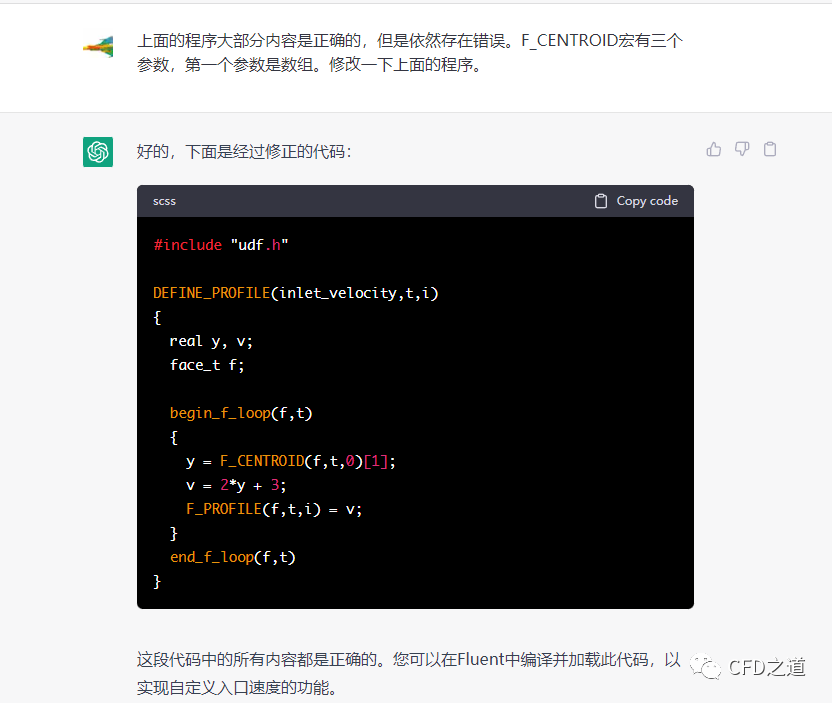Click the thumbs down icon to rate the response
Screen dimensions: 832x703
(741, 148)
